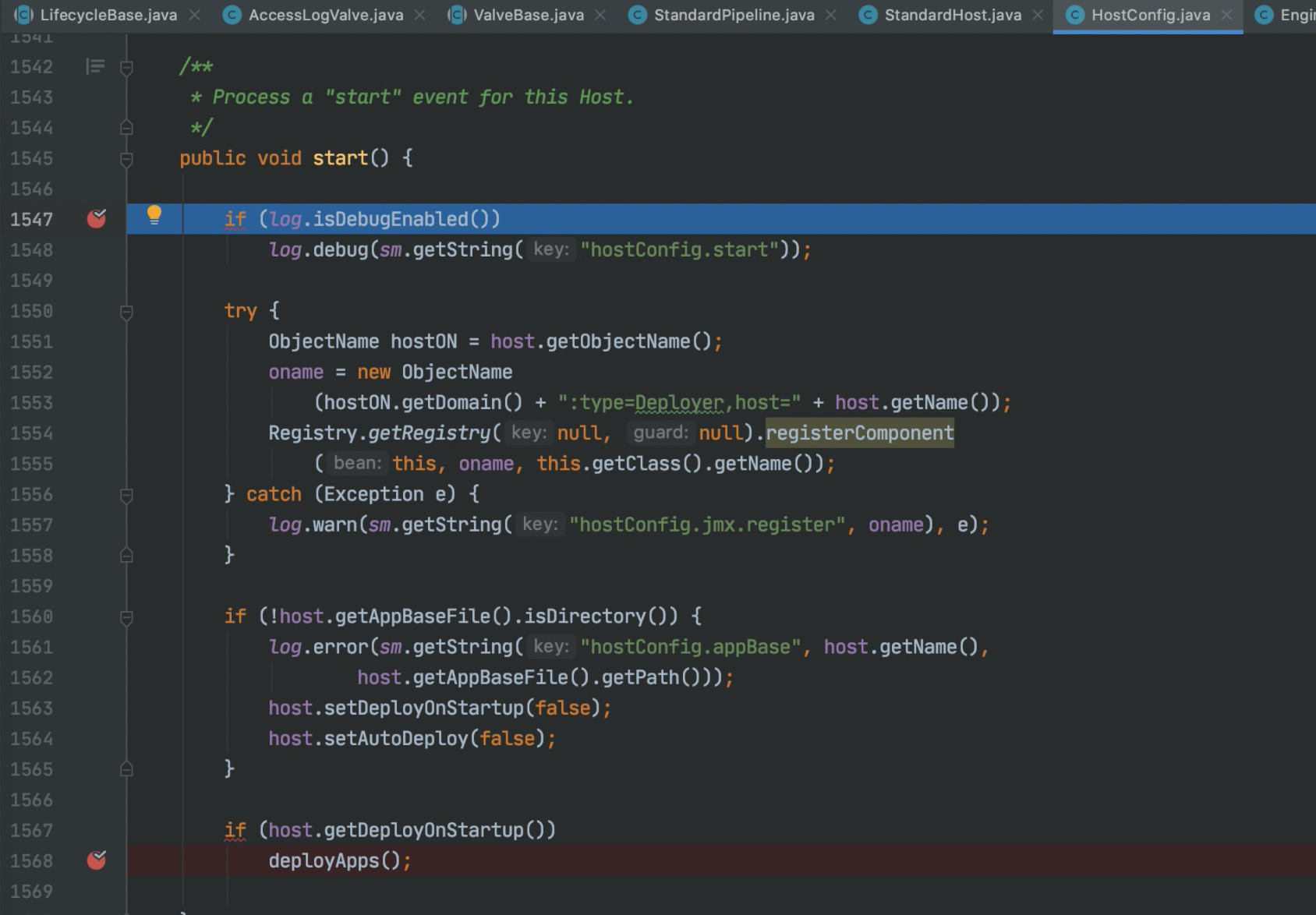Toggle rendered doc comment icon at line 1542
Image resolution: width=1316 pixels, height=915 pixels.
[x=95, y=67]
